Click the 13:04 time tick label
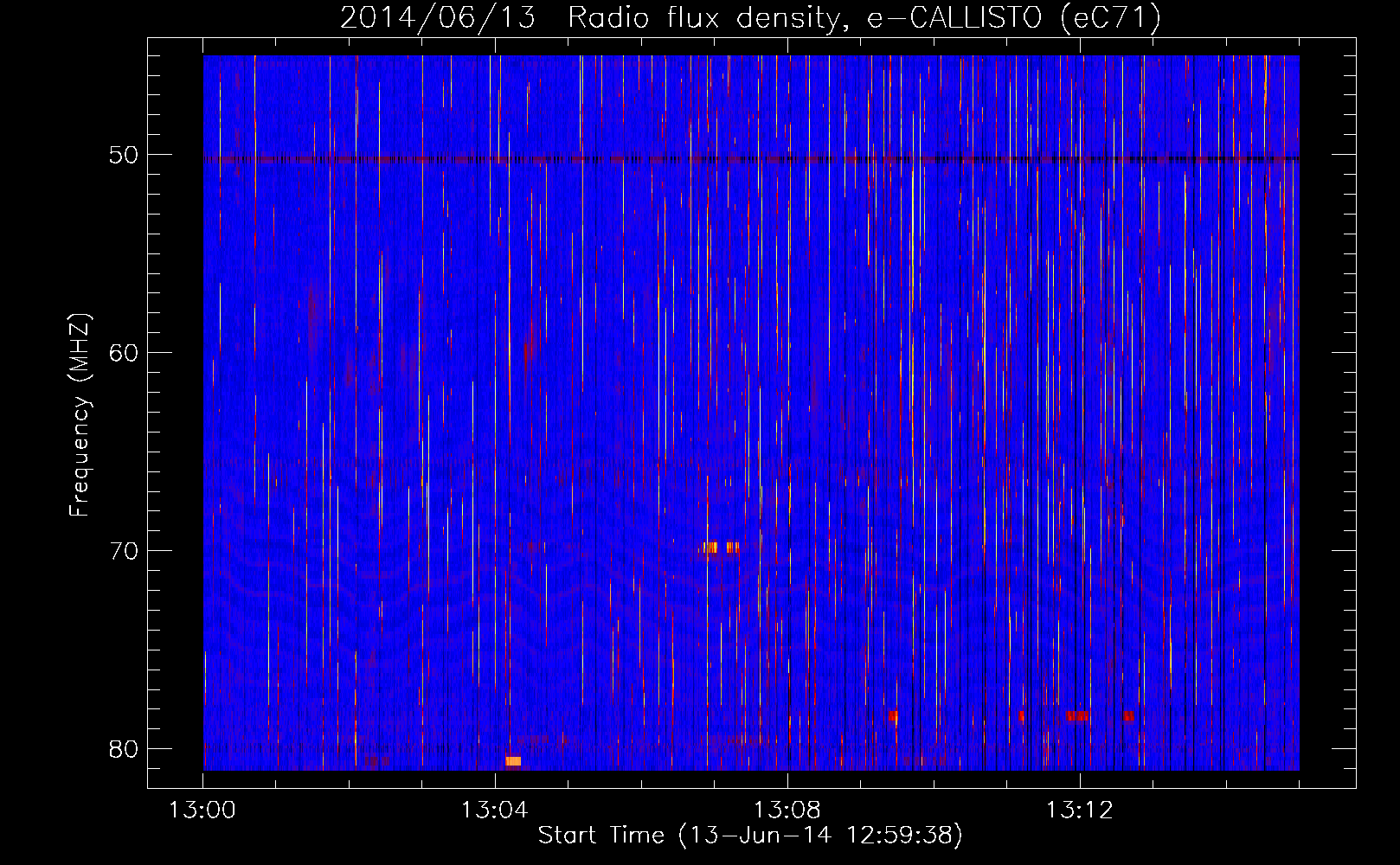Image resolution: width=1400 pixels, height=865 pixels. click(495, 811)
